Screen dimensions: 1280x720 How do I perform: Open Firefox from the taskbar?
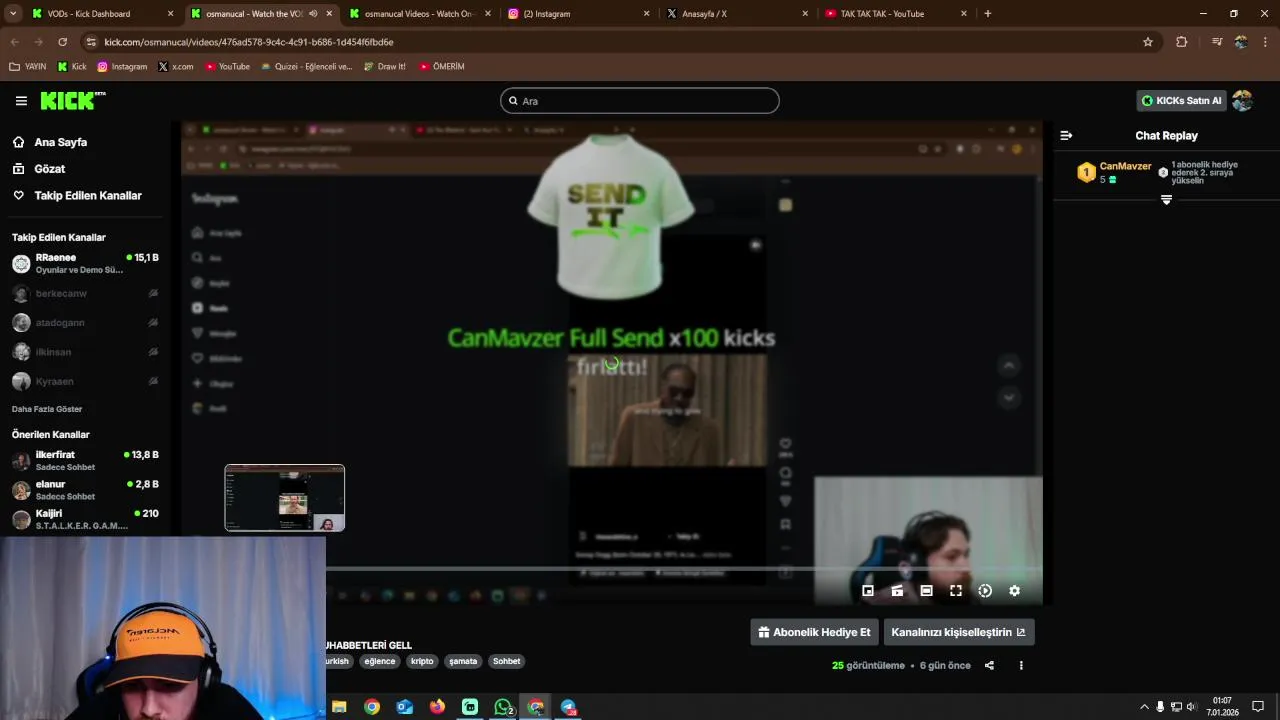437,707
